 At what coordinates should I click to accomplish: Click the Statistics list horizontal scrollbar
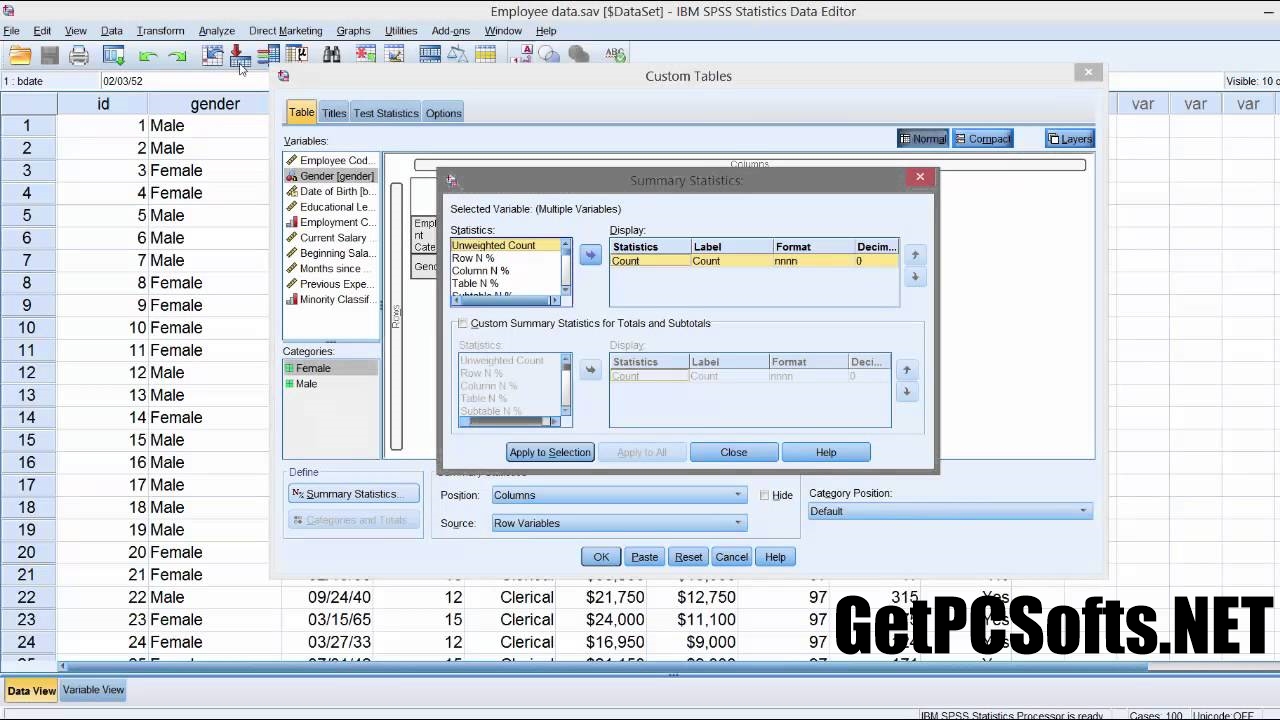pyautogui.click(x=506, y=301)
